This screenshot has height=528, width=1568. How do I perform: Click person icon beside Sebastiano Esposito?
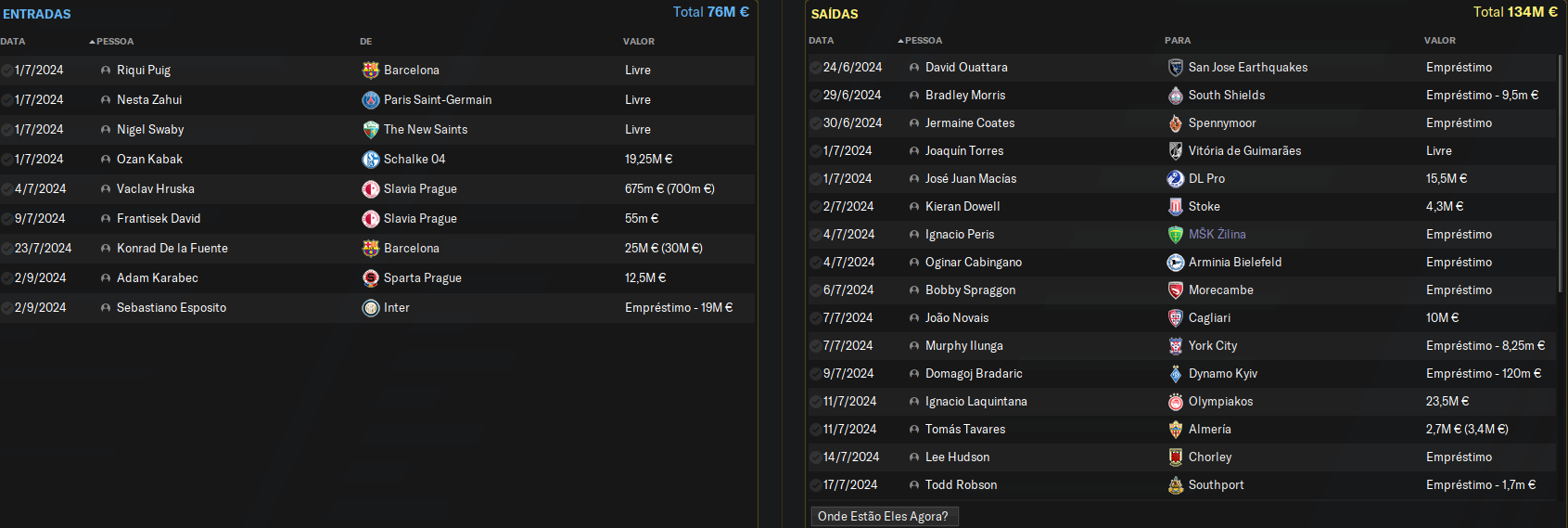pyautogui.click(x=106, y=308)
